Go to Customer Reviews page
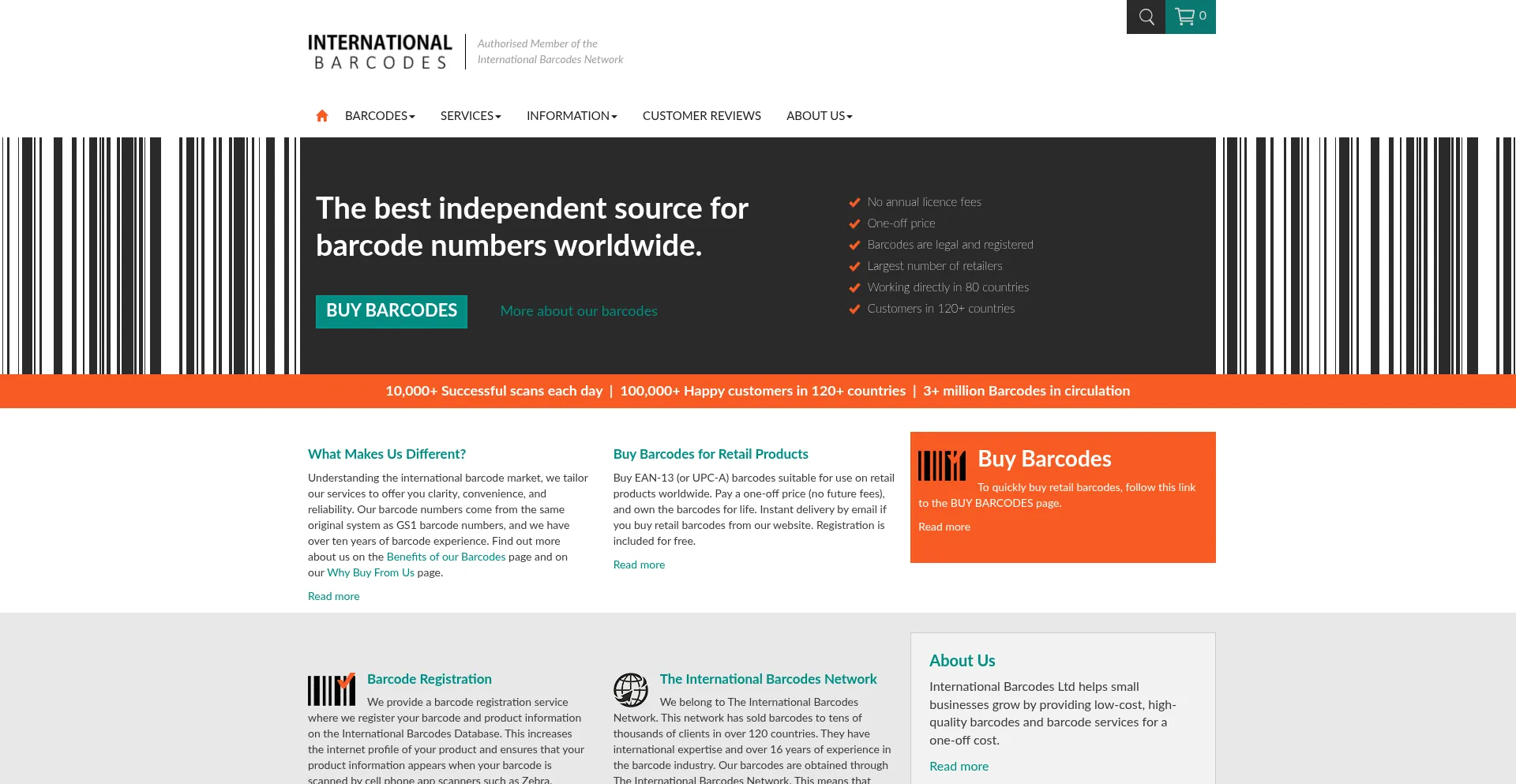The image size is (1516, 784). pyautogui.click(x=701, y=116)
